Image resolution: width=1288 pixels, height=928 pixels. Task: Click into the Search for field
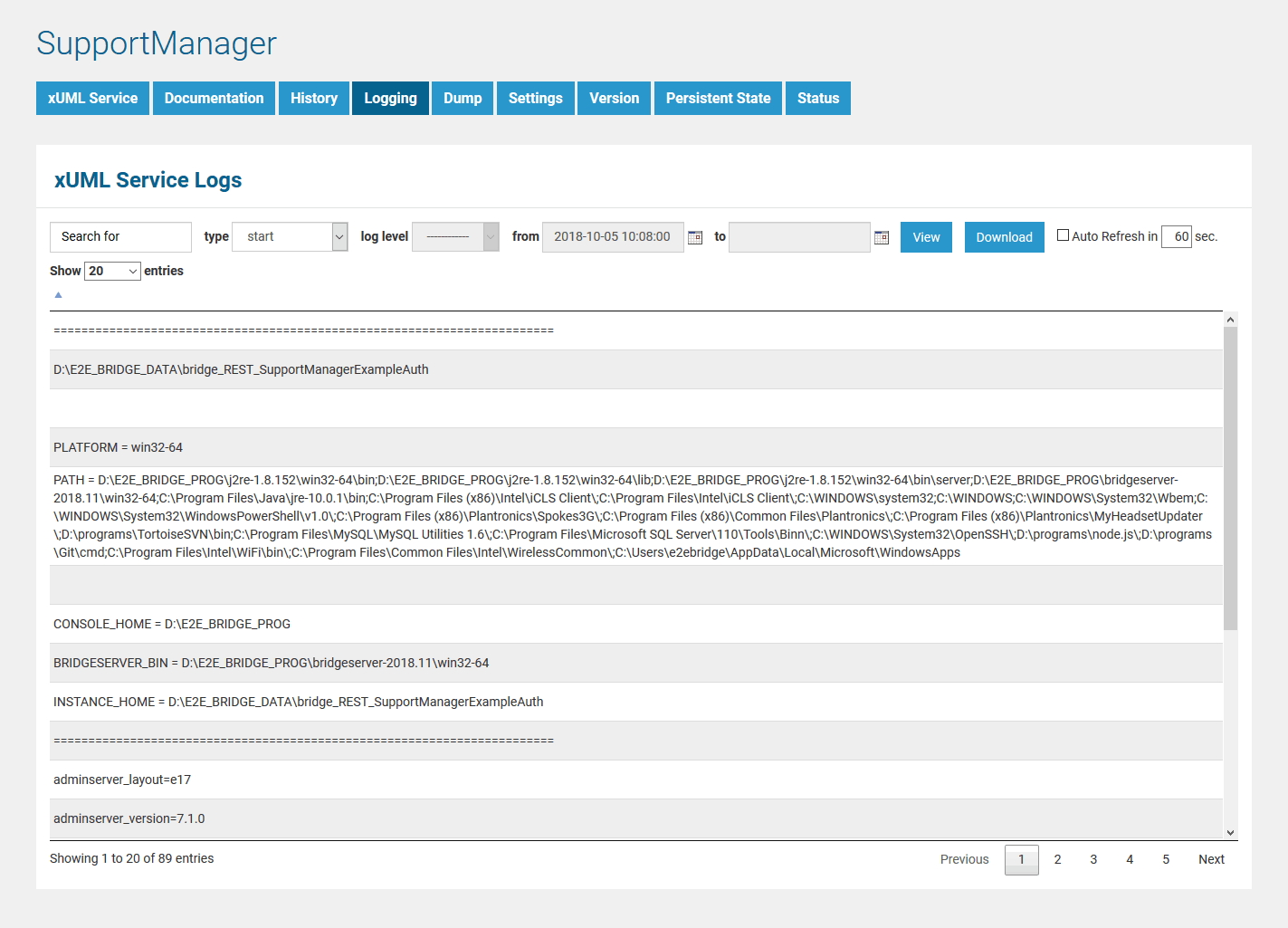click(120, 236)
